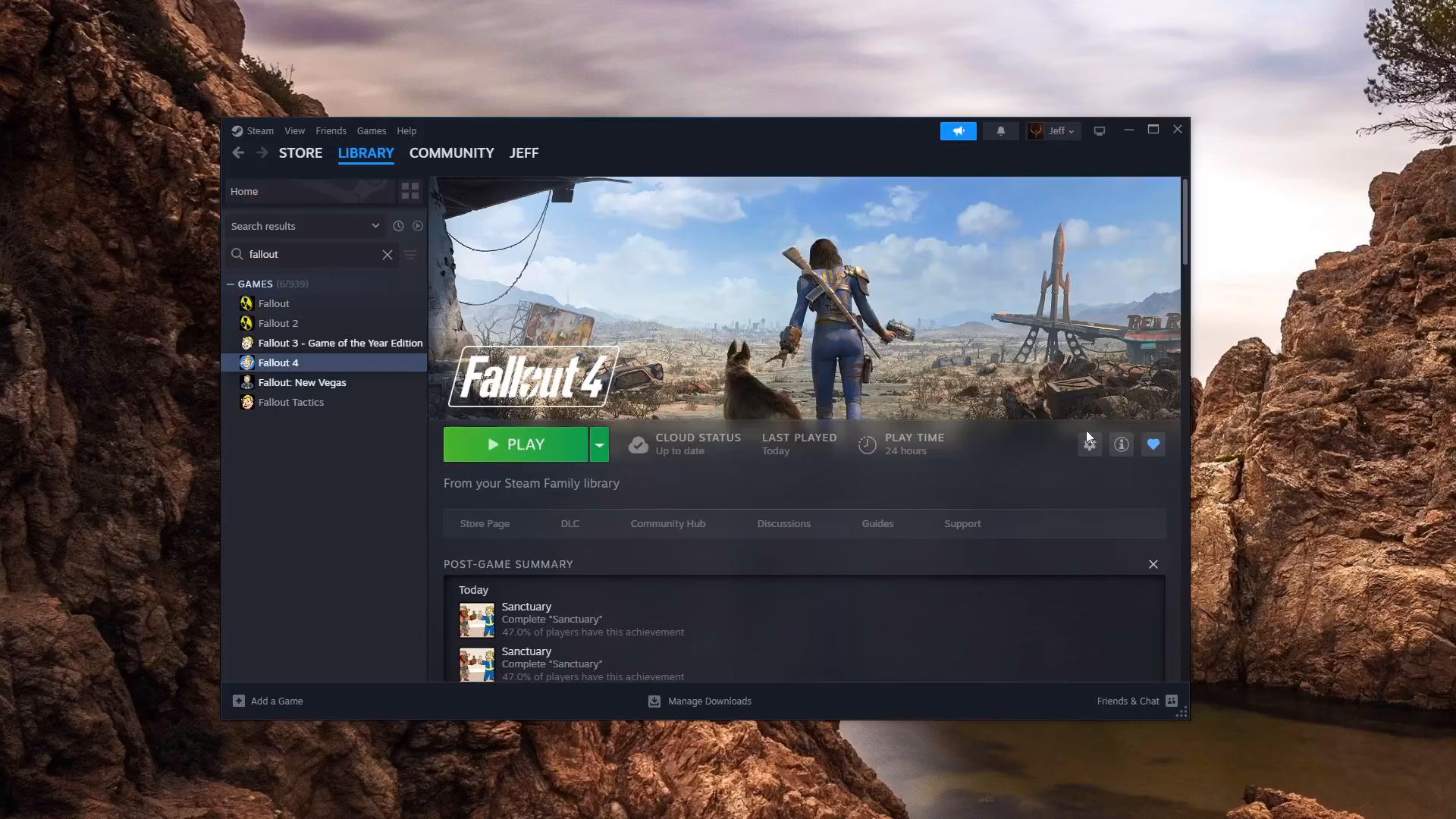Toggle the ready-to-play filter icon

point(418,226)
